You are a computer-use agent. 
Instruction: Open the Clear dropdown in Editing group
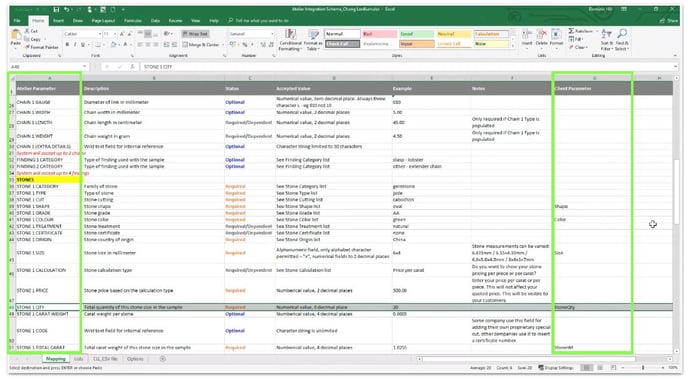click(578, 47)
